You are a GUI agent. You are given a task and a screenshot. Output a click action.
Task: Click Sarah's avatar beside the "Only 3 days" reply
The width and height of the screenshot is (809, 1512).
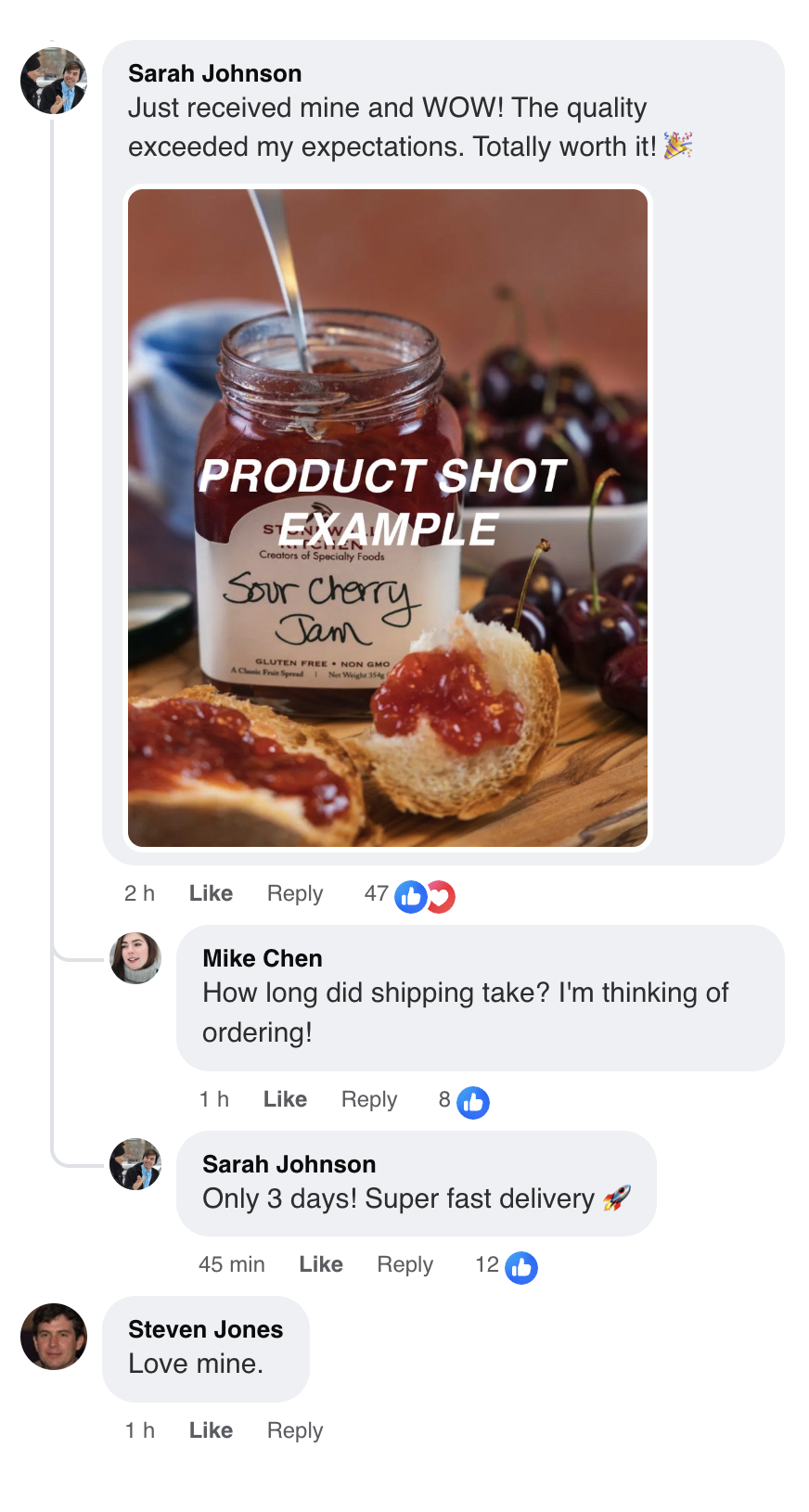click(135, 1164)
